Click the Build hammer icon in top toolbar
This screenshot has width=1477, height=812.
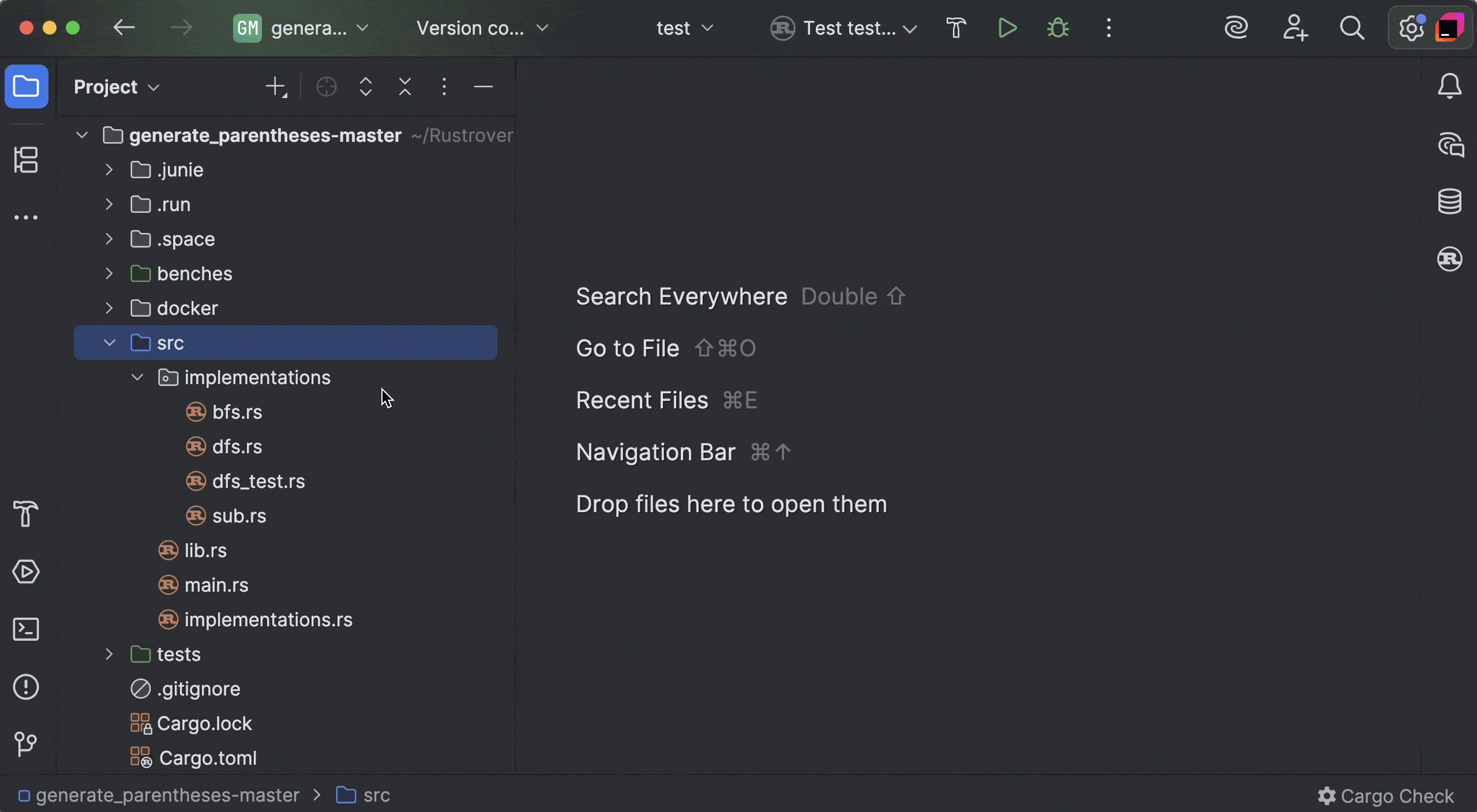(956, 28)
